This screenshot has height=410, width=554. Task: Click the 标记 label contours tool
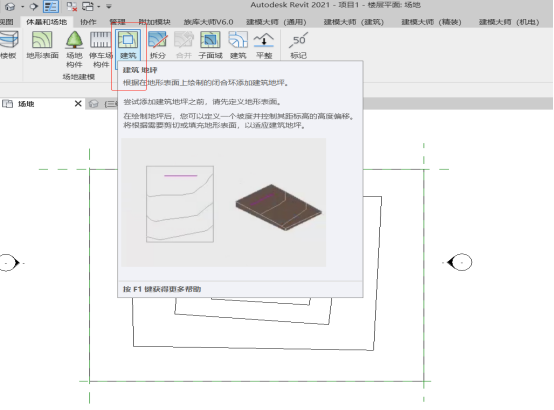point(299,45)
